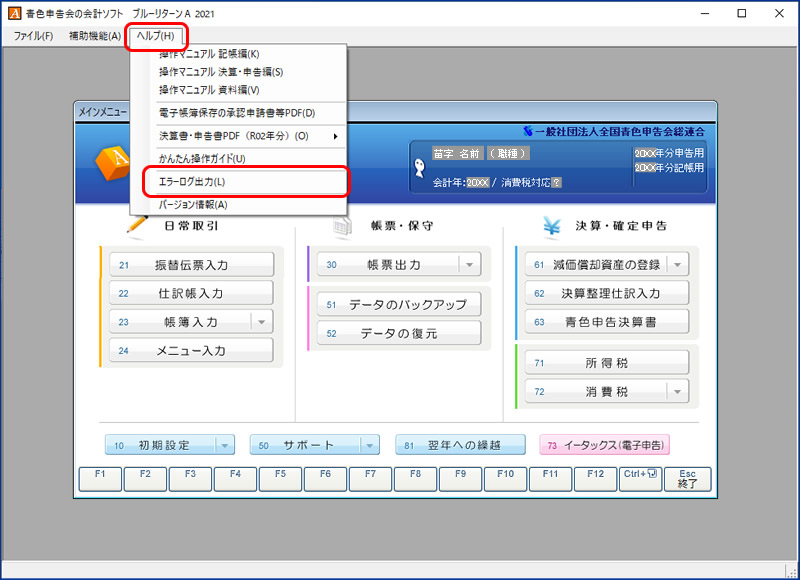Expand the 消費税 dropdown arrow
The height and width of the screenshot is (580, 800).
[677, 392]
